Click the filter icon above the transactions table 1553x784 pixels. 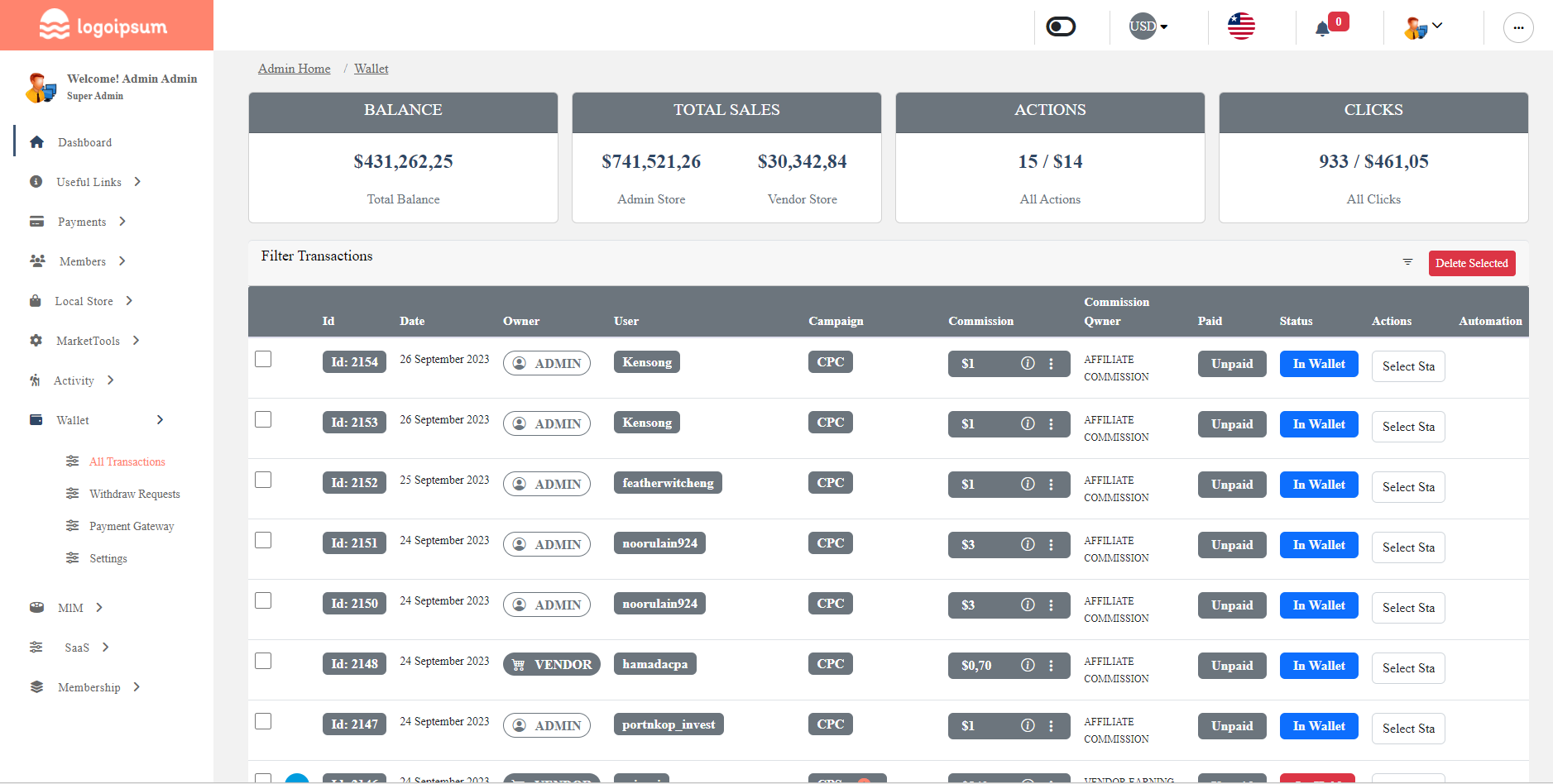coord(1407,261)
